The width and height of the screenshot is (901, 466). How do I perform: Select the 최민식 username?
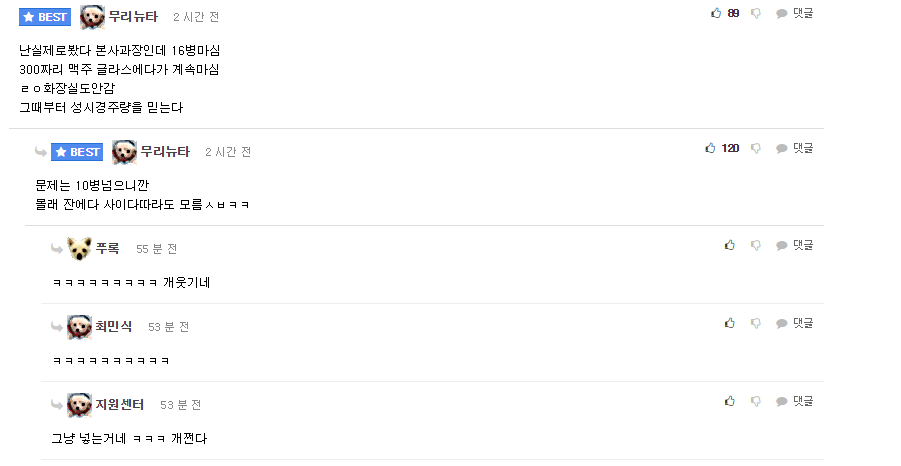click(x=113, y=326)
